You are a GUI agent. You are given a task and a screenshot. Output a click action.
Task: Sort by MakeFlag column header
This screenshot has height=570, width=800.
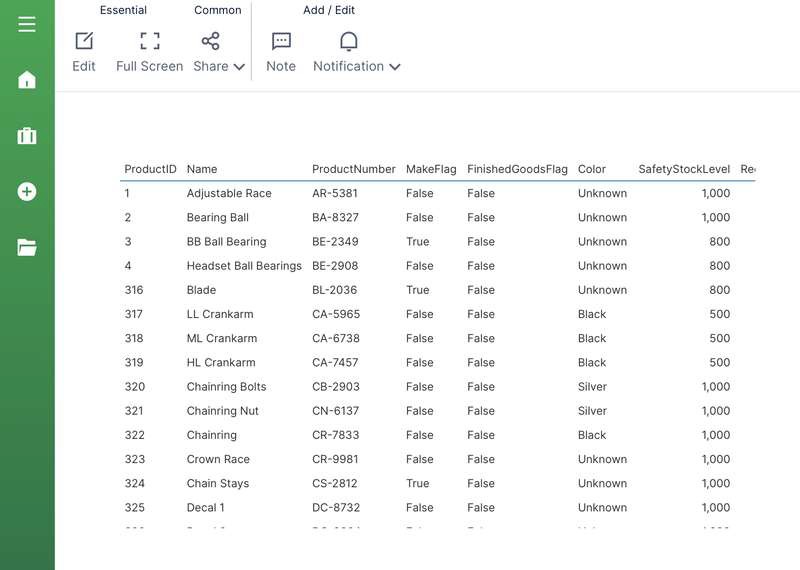pyautogui.click(x=431, y=169)
